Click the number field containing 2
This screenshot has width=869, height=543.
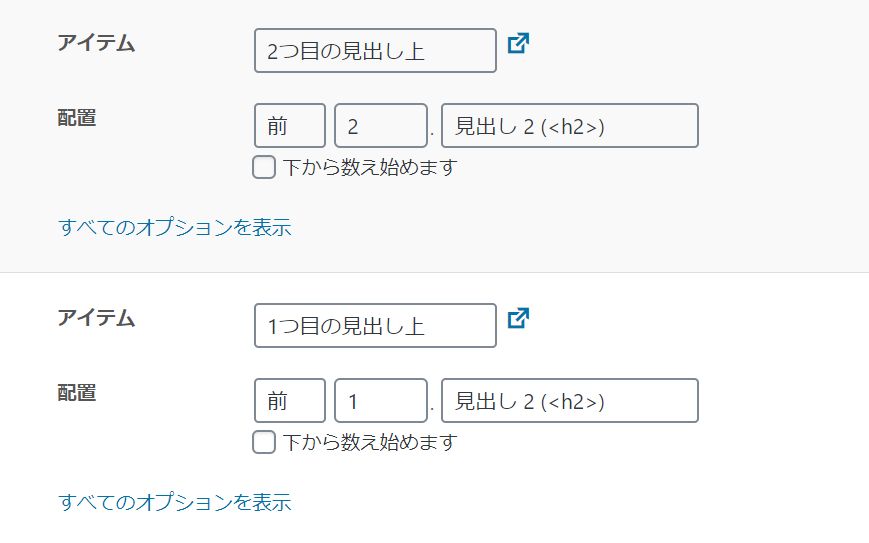coord(381,126)
